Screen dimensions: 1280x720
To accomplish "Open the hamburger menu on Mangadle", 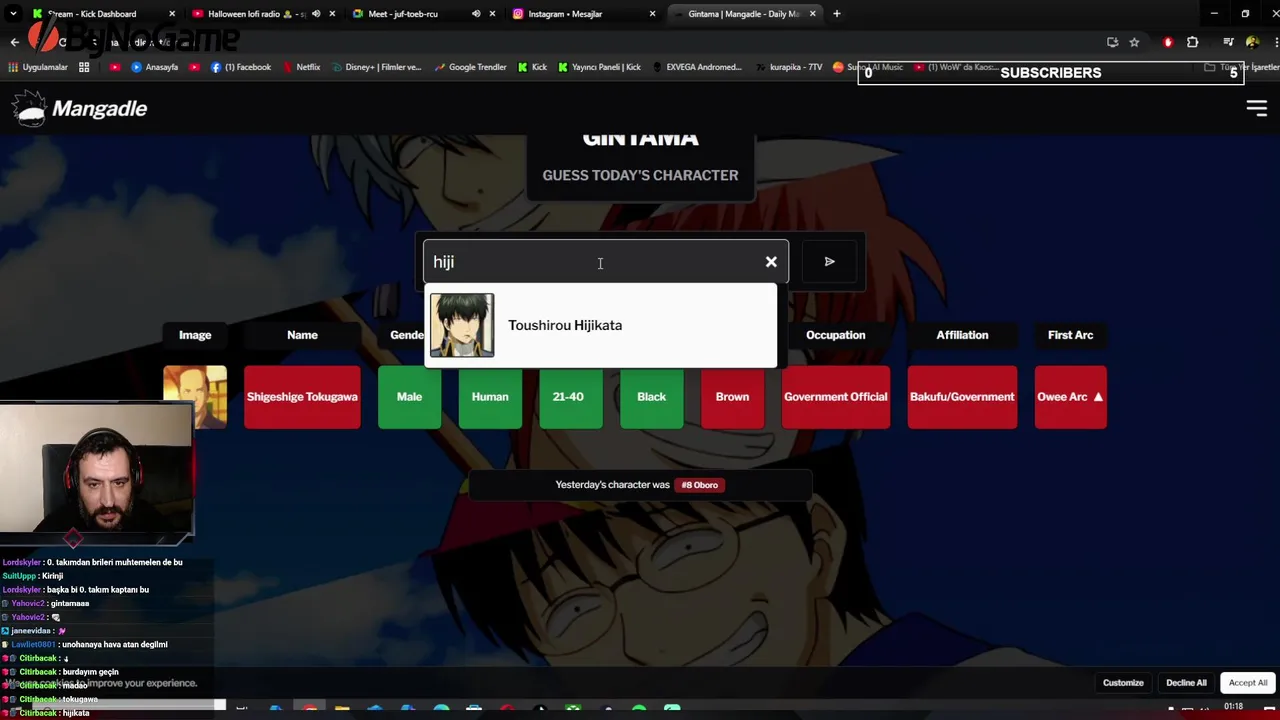I will 1256,108.
